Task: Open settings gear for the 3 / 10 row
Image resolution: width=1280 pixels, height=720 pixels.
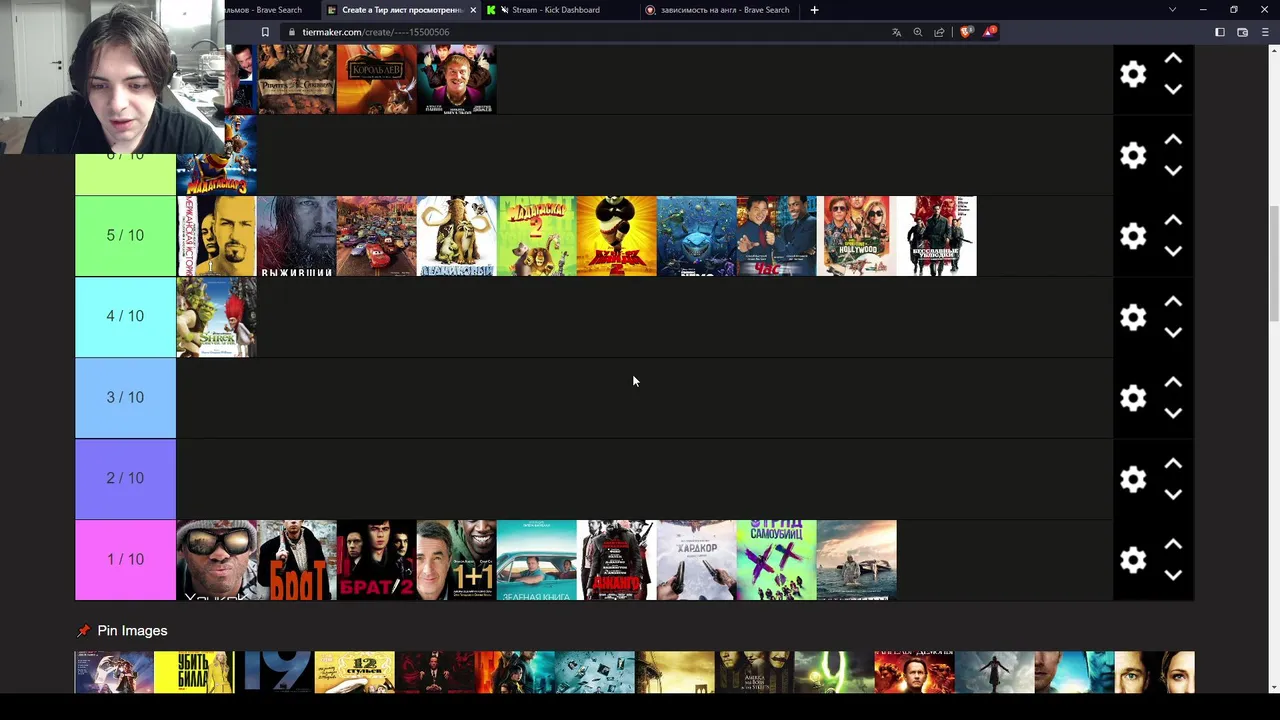Action: [x=1133, y=398]
